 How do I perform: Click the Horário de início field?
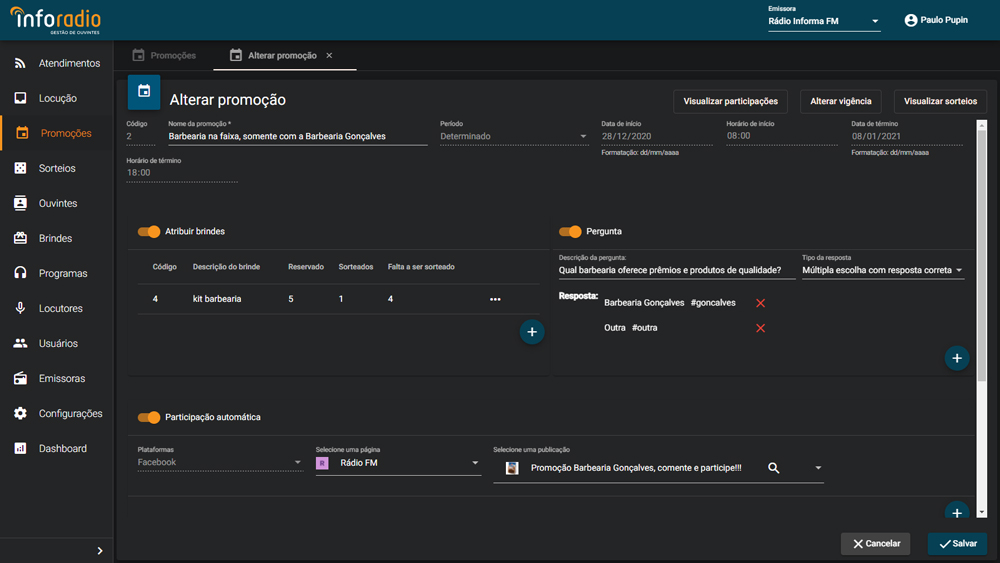(782, 136)
